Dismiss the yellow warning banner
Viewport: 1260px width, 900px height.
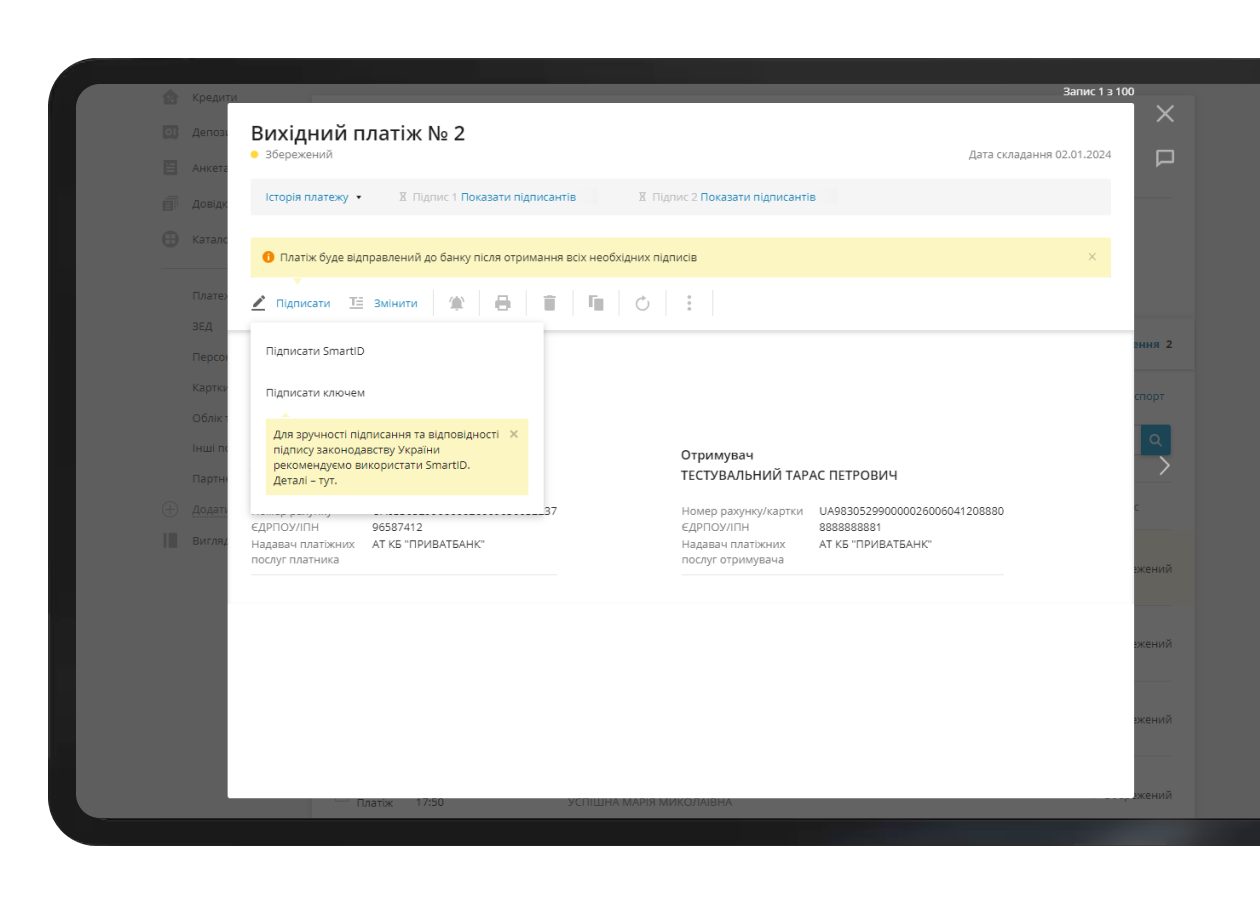click(1092, 257)
